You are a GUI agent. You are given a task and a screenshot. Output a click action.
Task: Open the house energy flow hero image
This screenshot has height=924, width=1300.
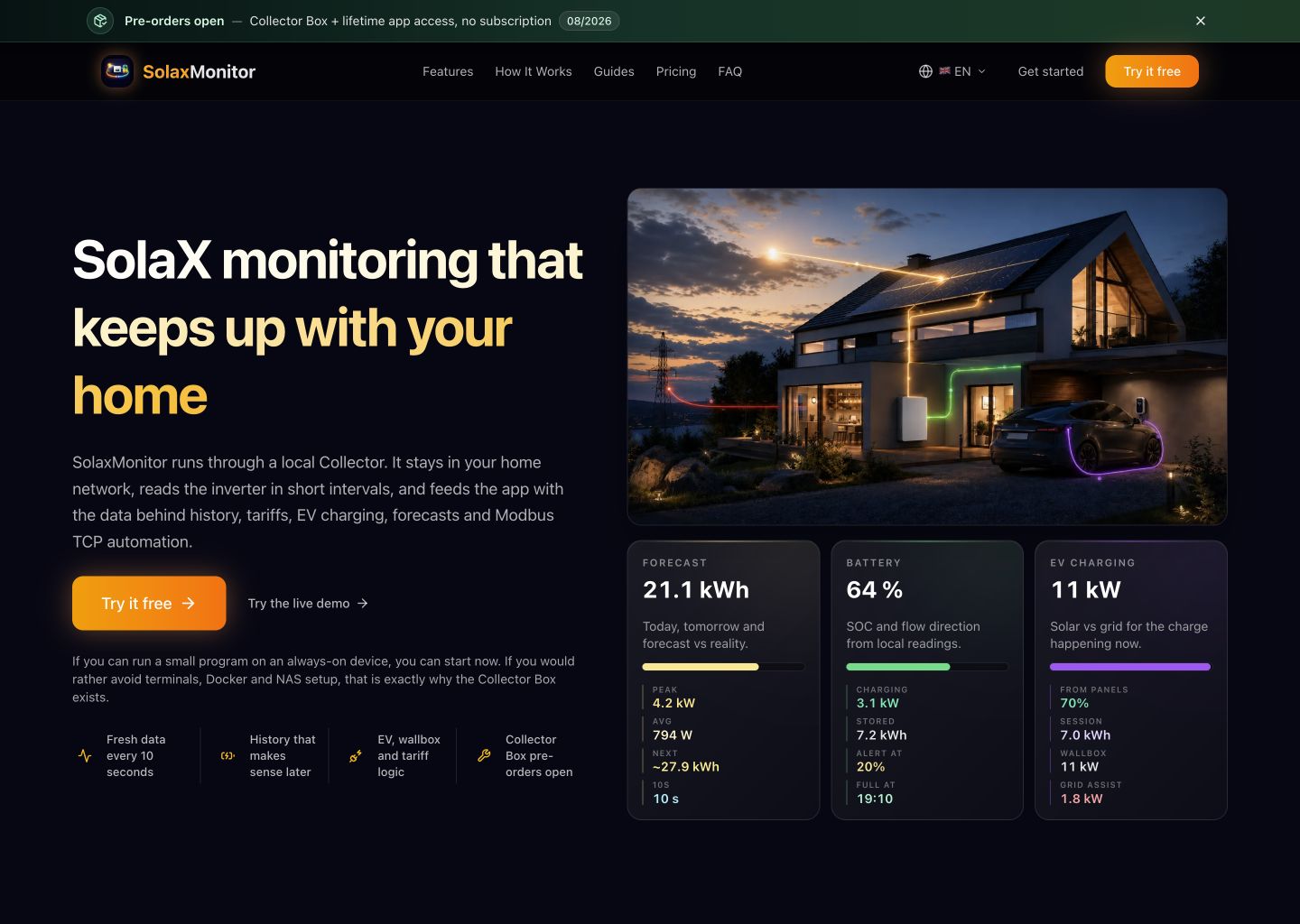927,356
